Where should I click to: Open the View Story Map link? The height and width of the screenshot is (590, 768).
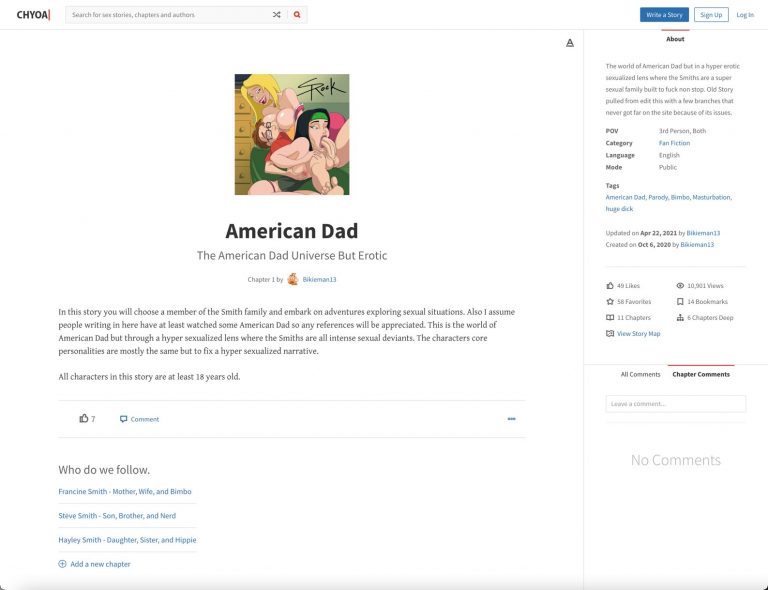638,333
